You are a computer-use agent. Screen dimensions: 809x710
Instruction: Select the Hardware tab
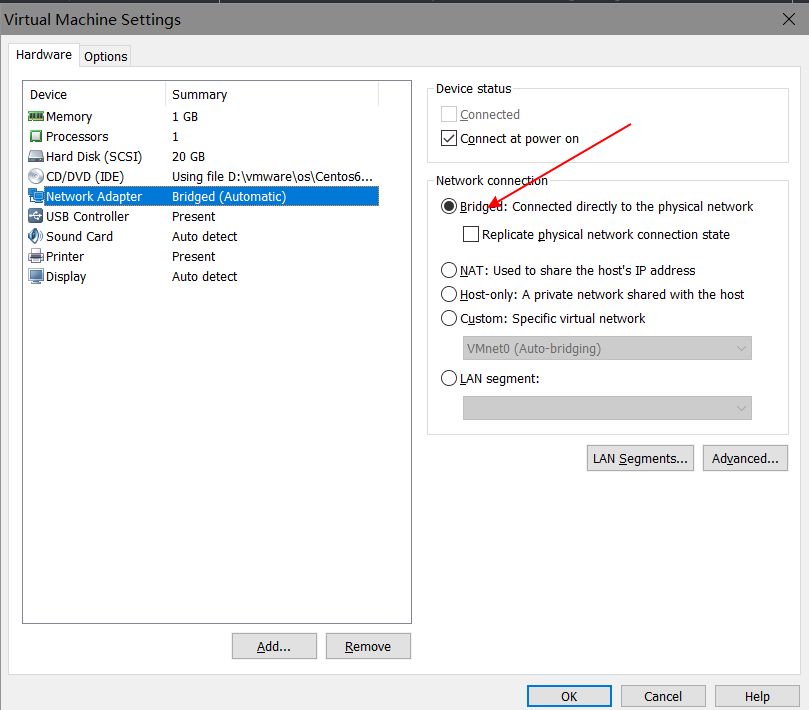point(44,55)
